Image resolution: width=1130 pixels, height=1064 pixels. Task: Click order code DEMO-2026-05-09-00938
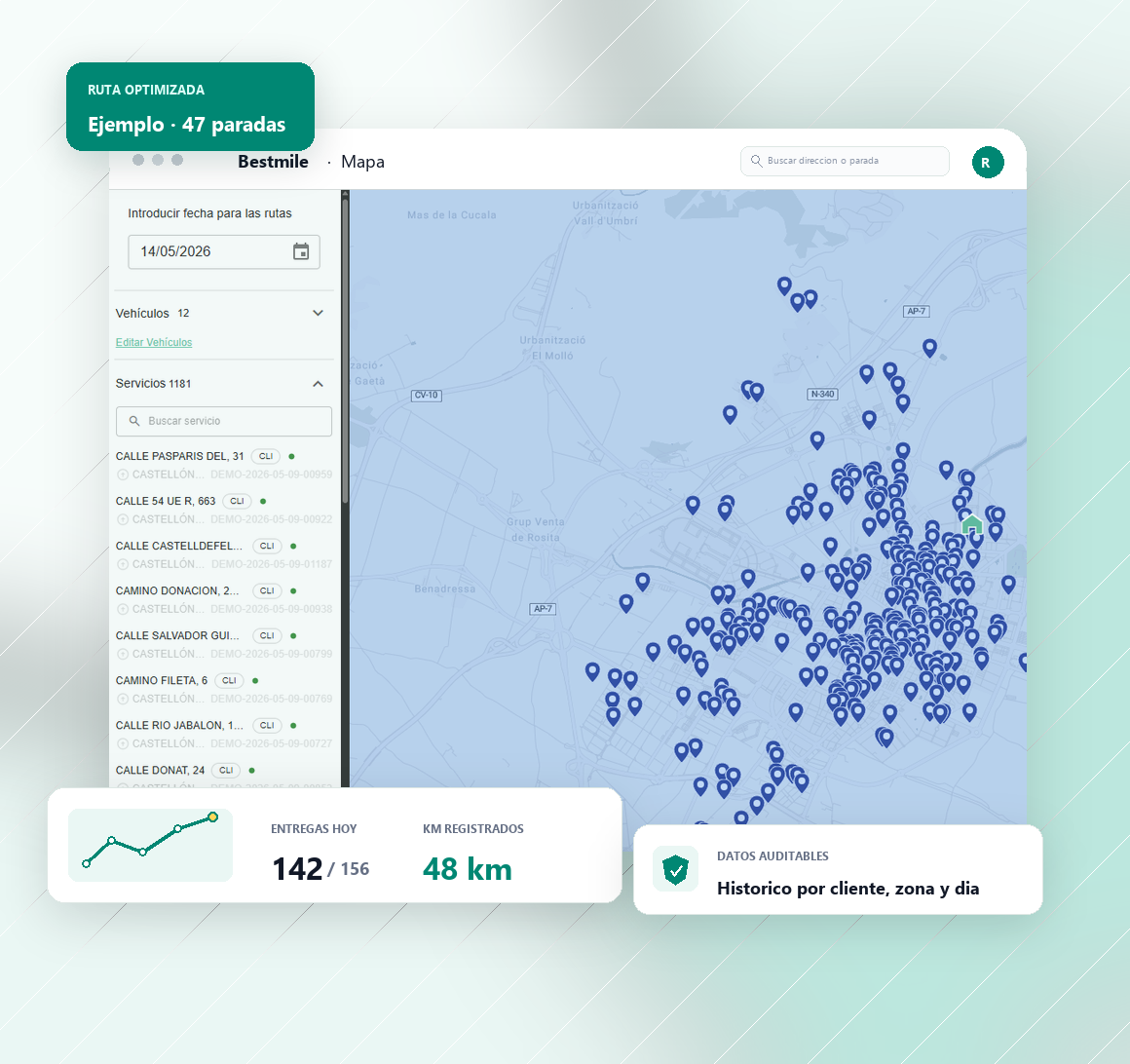[272, 609]
